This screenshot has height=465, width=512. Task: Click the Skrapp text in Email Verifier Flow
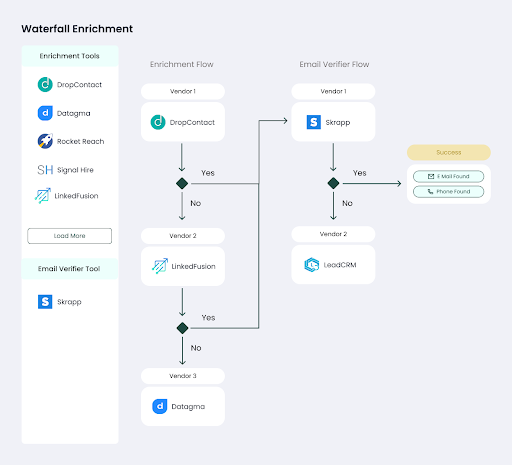coord(338,122)
